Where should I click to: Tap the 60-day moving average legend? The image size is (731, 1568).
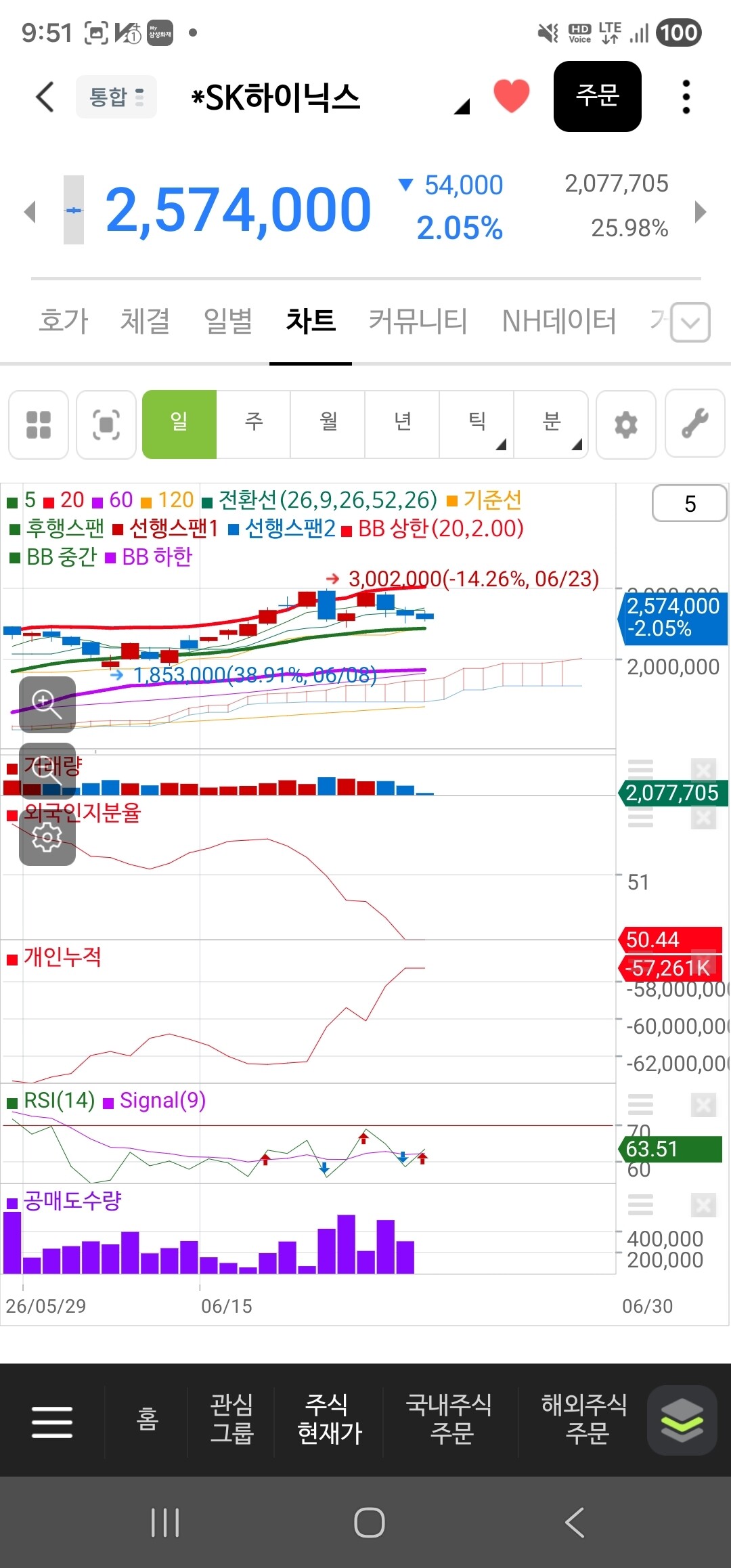click(x=113, y=500)
